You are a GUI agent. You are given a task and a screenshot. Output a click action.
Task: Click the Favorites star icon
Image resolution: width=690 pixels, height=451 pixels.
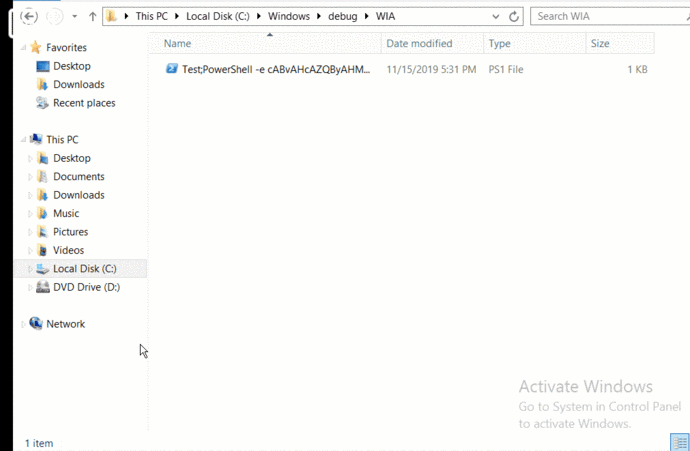point(36,47)
